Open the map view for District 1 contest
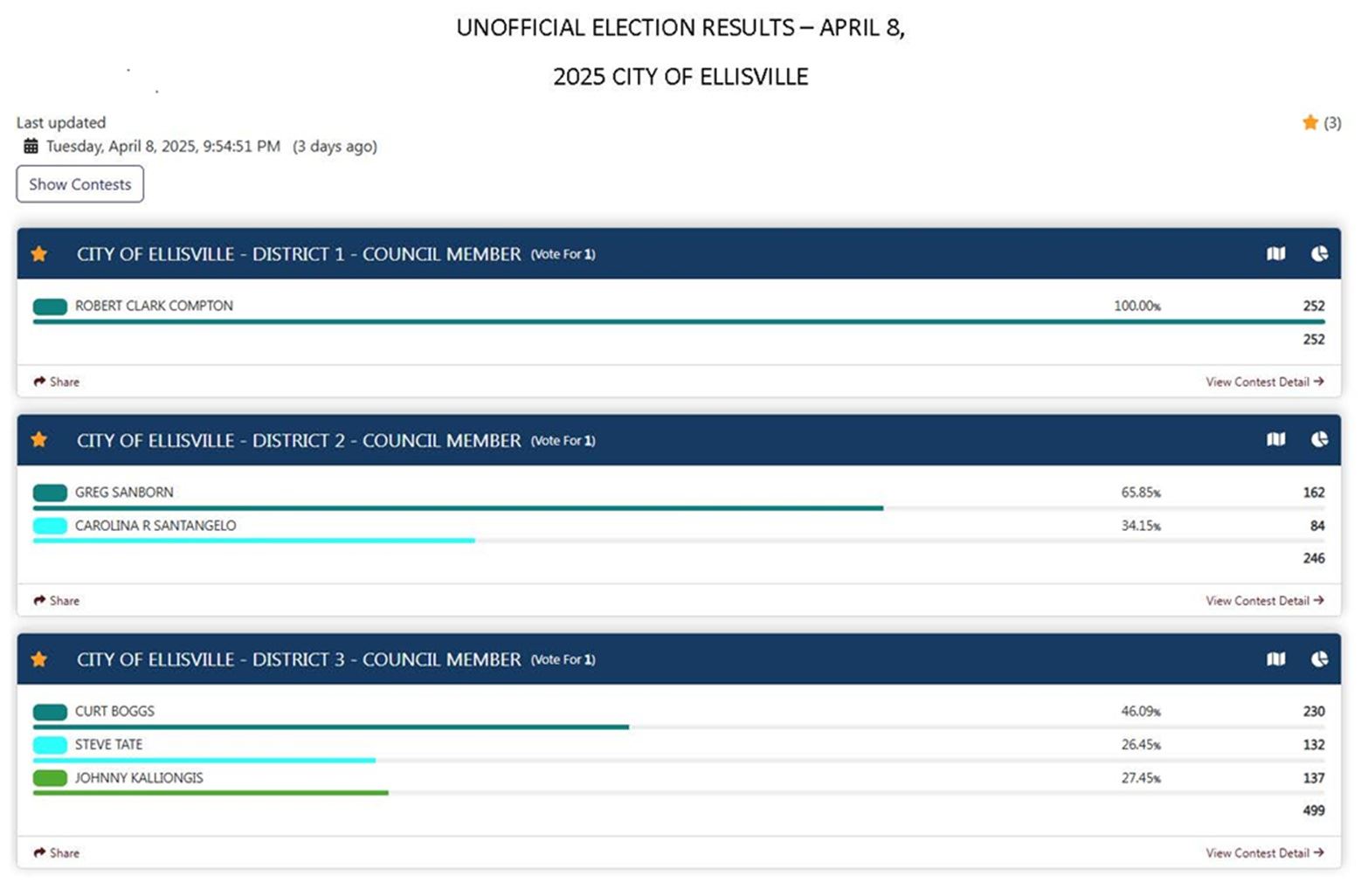This screenshot has height=896, width=1361. 1275,254
